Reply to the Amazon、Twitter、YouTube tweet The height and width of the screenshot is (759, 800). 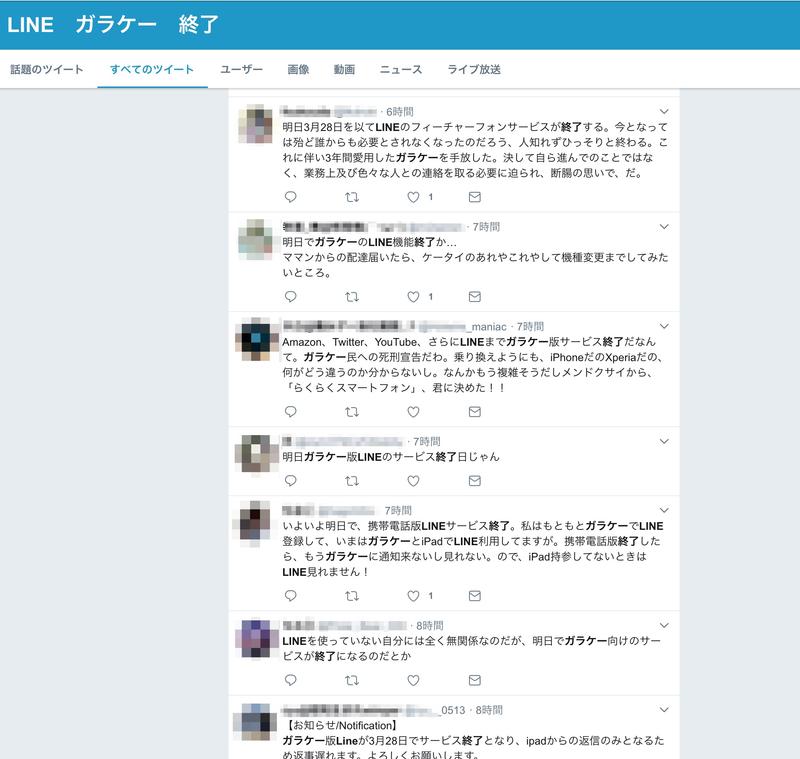pos(290,412)
